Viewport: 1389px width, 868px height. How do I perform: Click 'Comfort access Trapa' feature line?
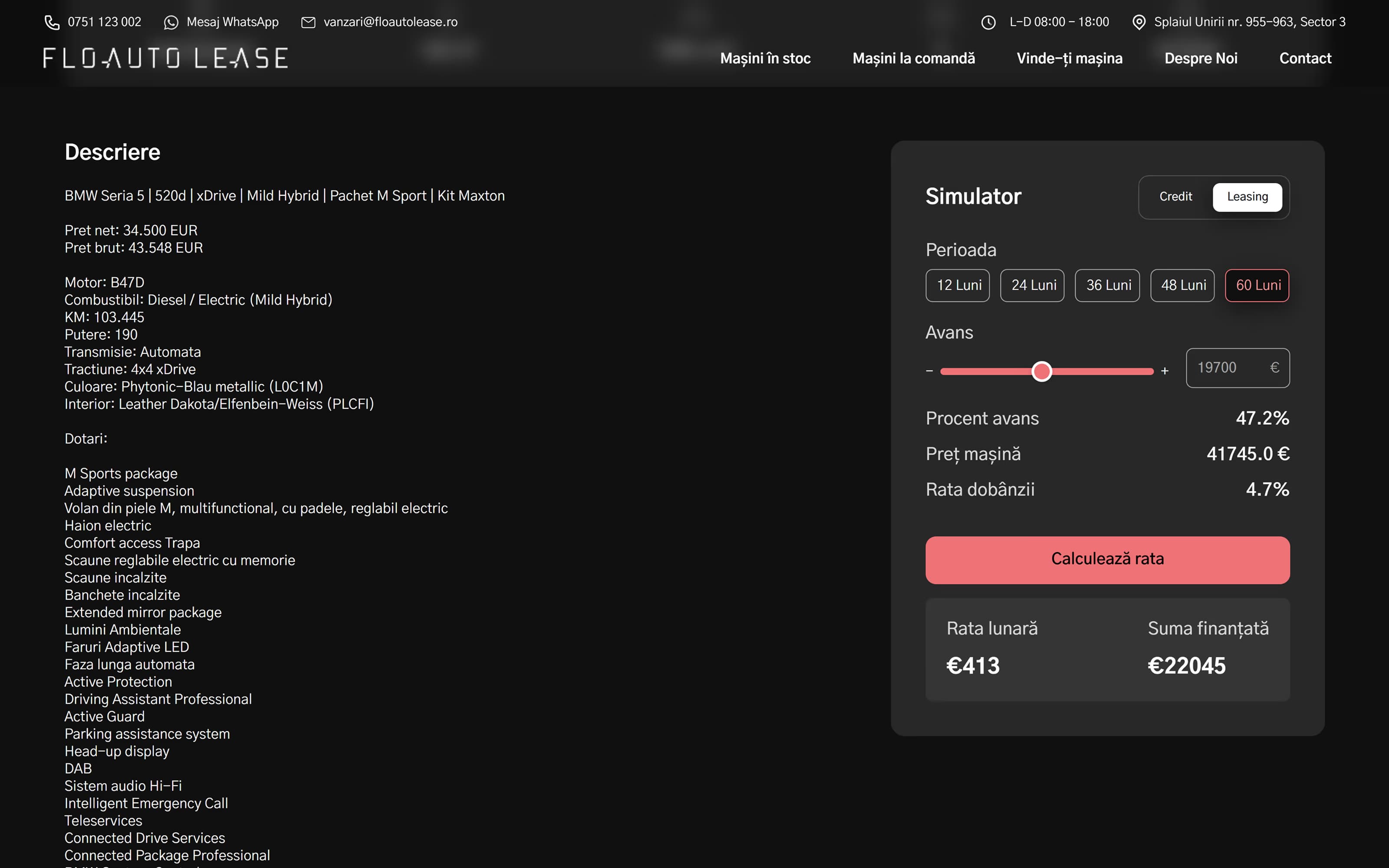tap(132, 543)
